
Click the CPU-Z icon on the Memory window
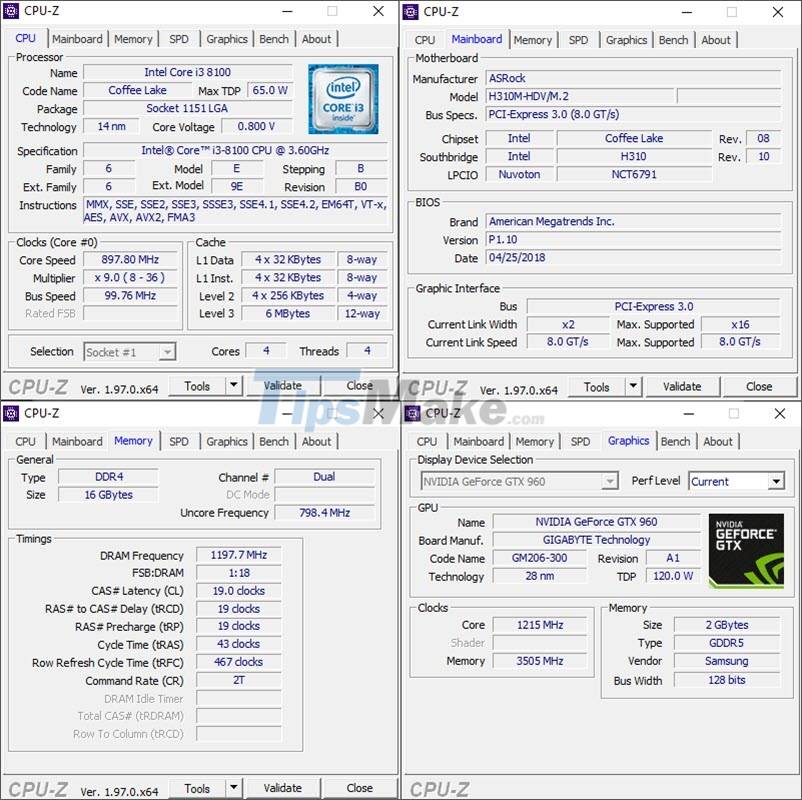(x=12, y=412)
